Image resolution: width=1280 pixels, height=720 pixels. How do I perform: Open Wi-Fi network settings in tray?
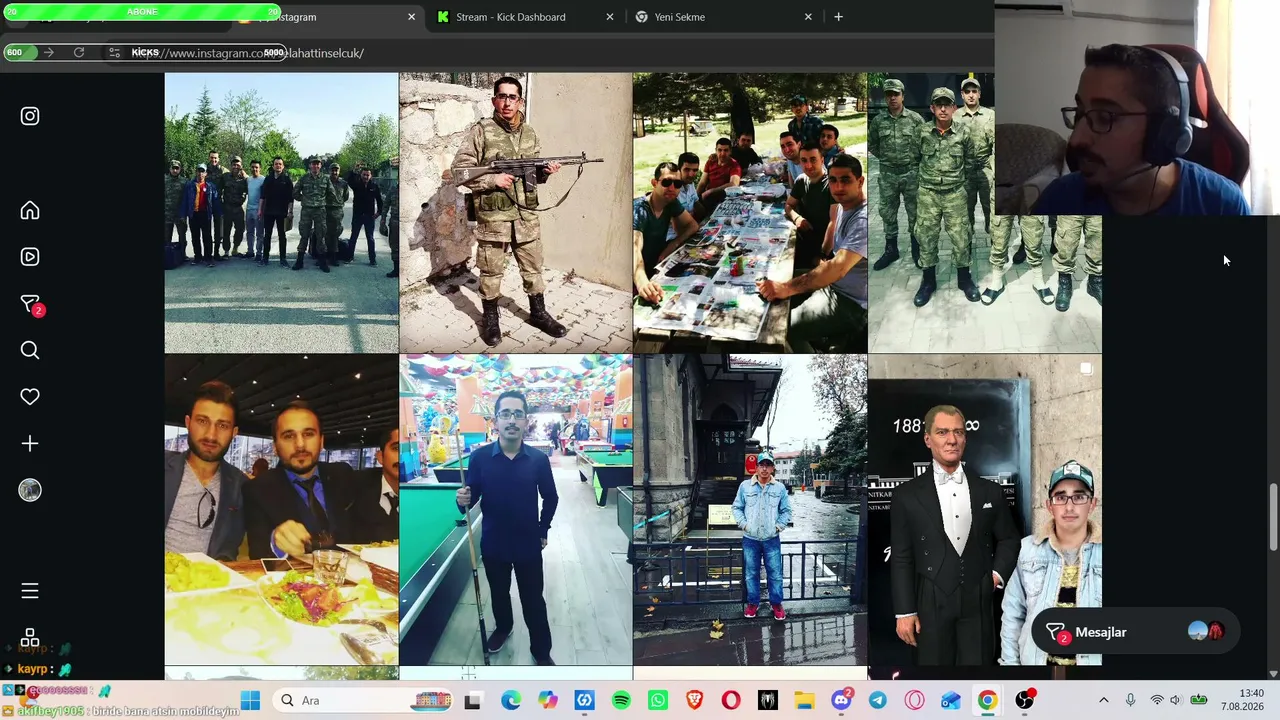(x=1157, y=701)
